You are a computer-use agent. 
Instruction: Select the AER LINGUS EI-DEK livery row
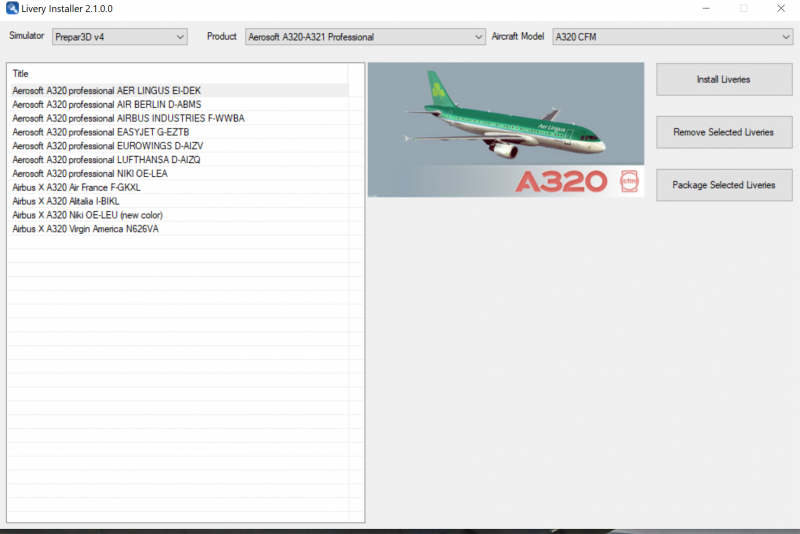(x=179, y=90)
